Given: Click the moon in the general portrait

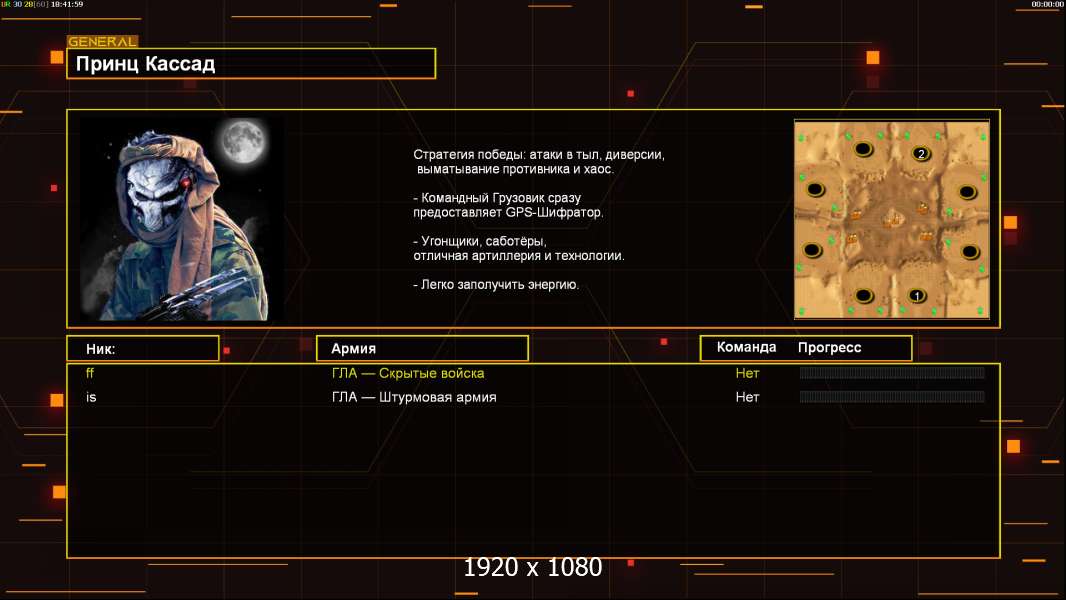Looking at the screenshot, I should pyautogui.click(x=243, y=140).
